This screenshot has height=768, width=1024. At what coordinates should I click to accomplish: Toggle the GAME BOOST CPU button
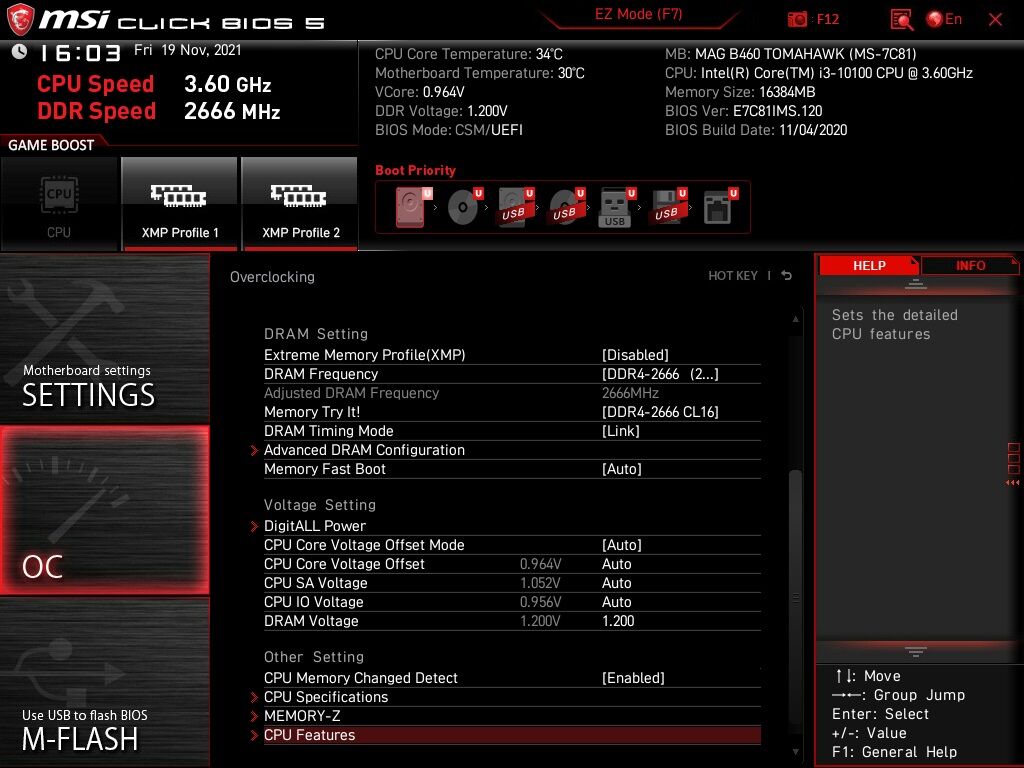59,204
